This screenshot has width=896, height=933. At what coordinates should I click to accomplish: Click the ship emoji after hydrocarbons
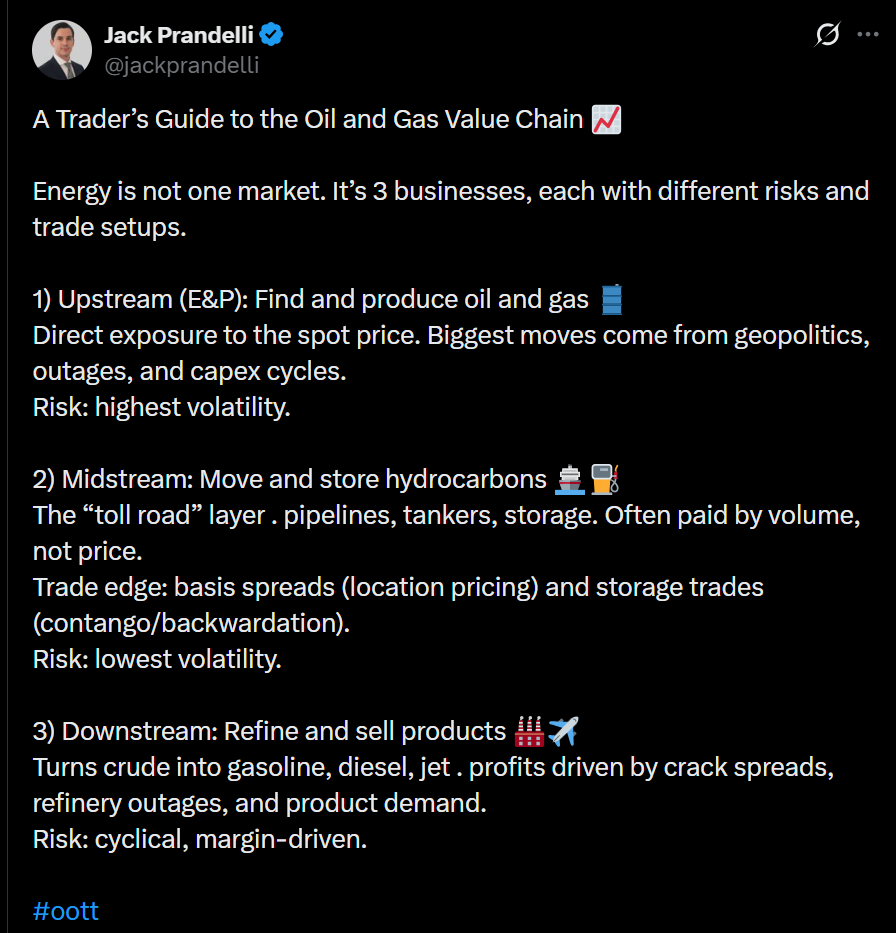pos(569,479)
